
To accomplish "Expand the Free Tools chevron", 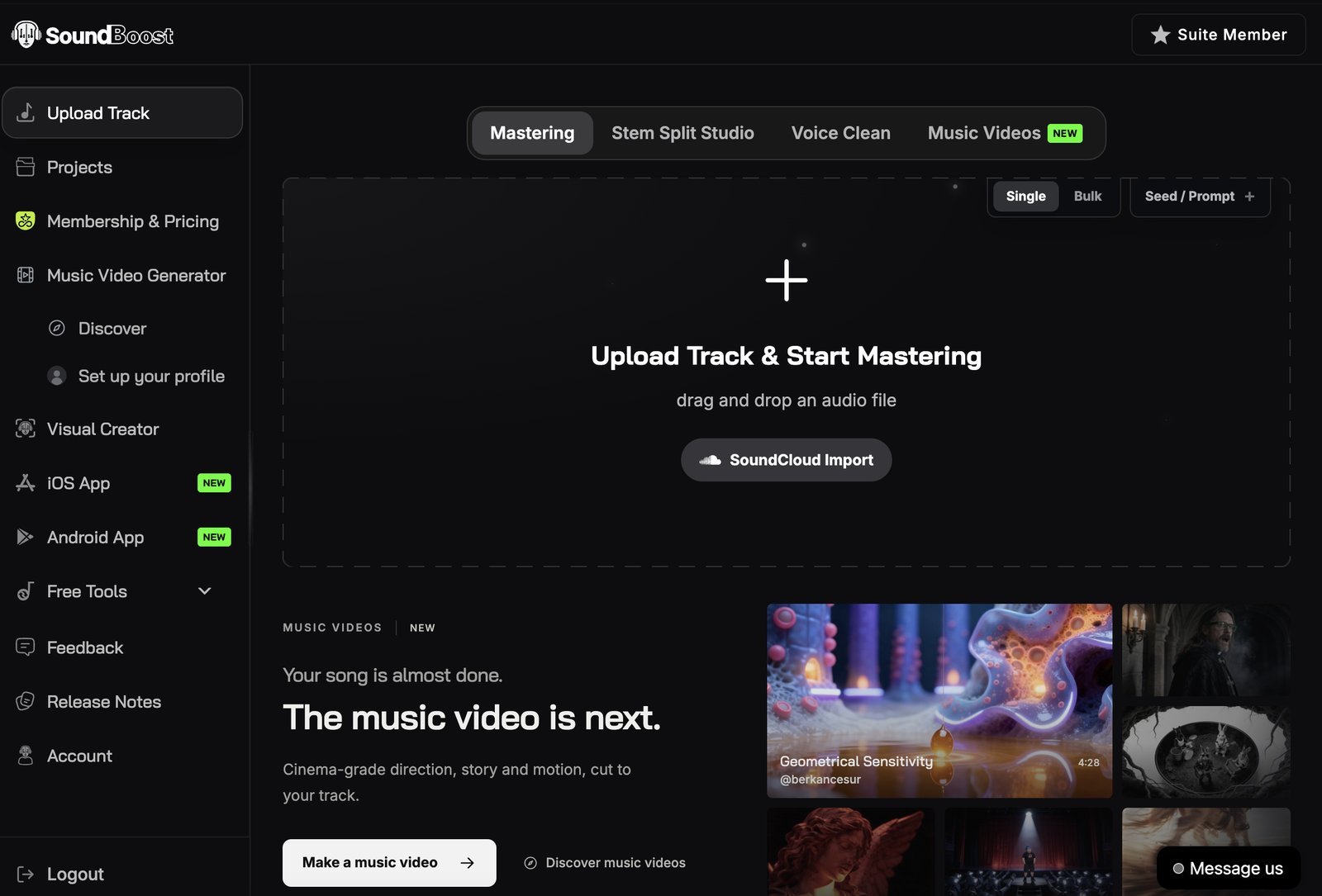I will [205, 591].
